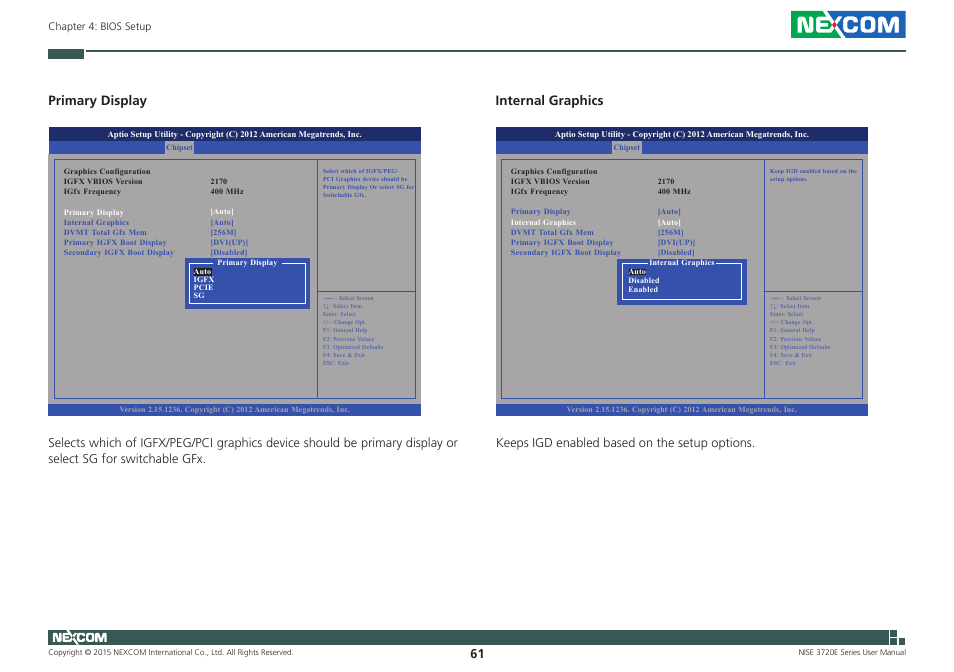This screenshot has width=954, height=672.
Task: Select Internal Graphics setting in left BIOS screen
Action: [x=96, y=222]
